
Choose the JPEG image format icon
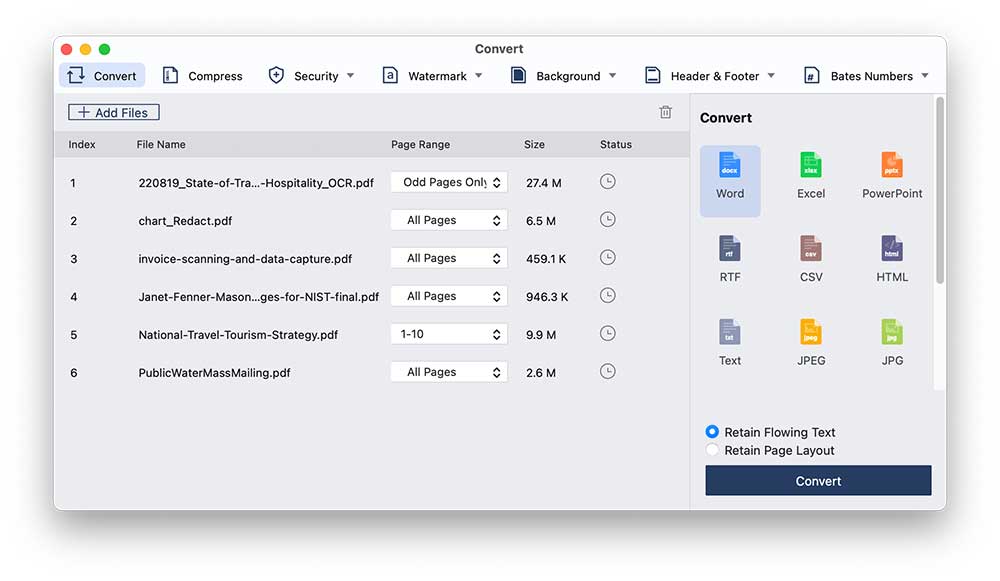pyautogui.click(x=811, y=333)
